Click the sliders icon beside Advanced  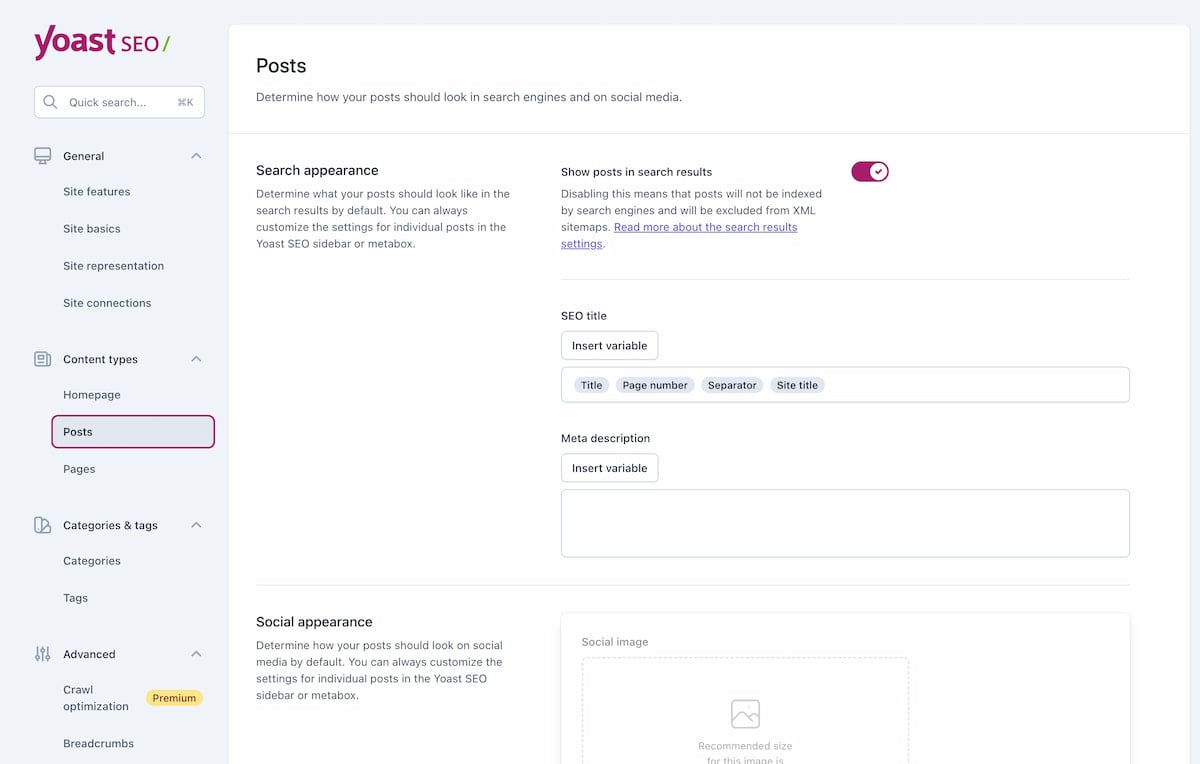pos(41,654)
